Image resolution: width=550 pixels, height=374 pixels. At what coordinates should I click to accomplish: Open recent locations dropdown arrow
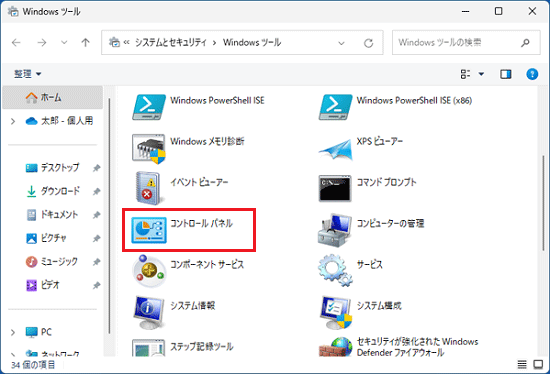pos(64,43)
